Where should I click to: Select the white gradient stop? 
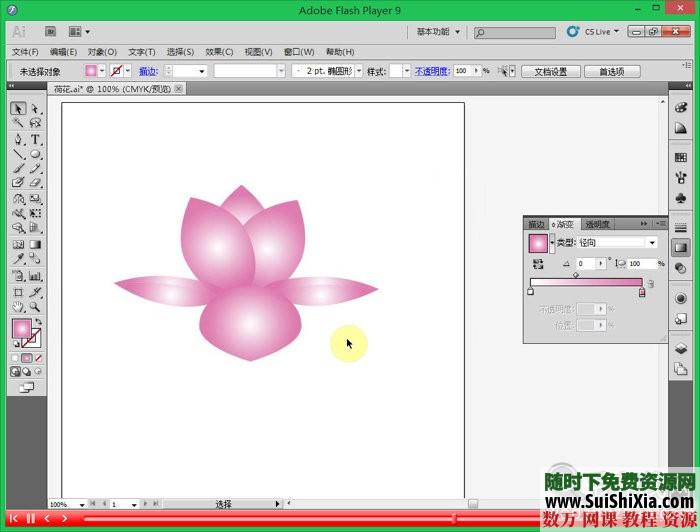(x=530, y=291)
